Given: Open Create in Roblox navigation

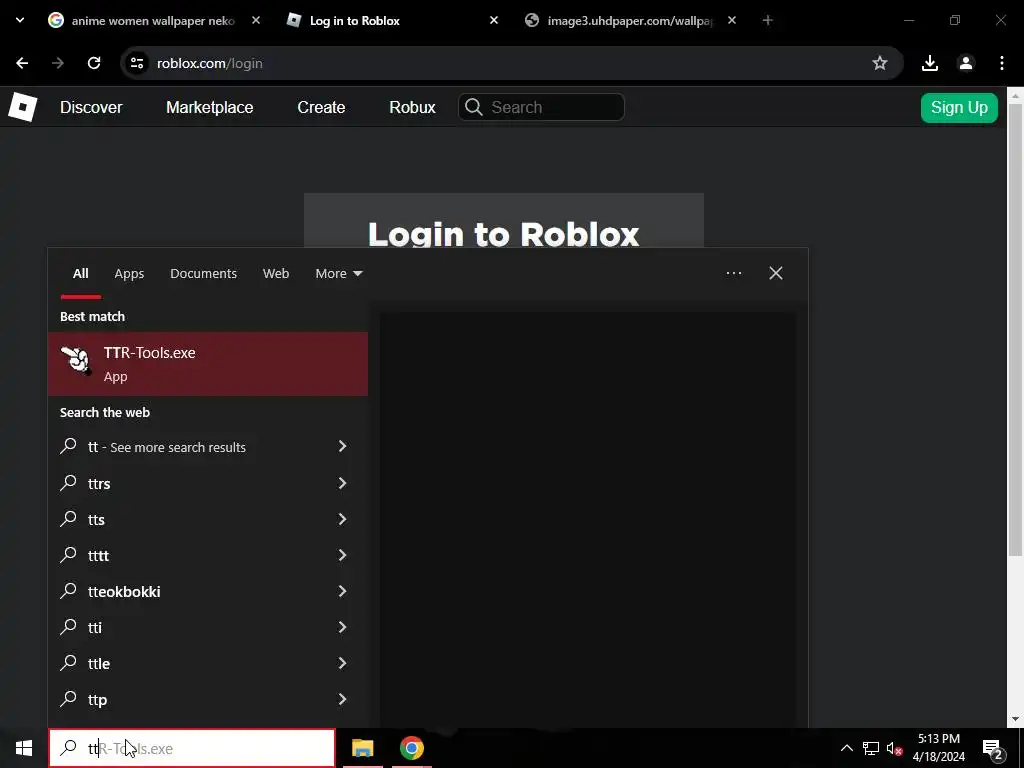Looking at the screenshot, I should point(321,107).
